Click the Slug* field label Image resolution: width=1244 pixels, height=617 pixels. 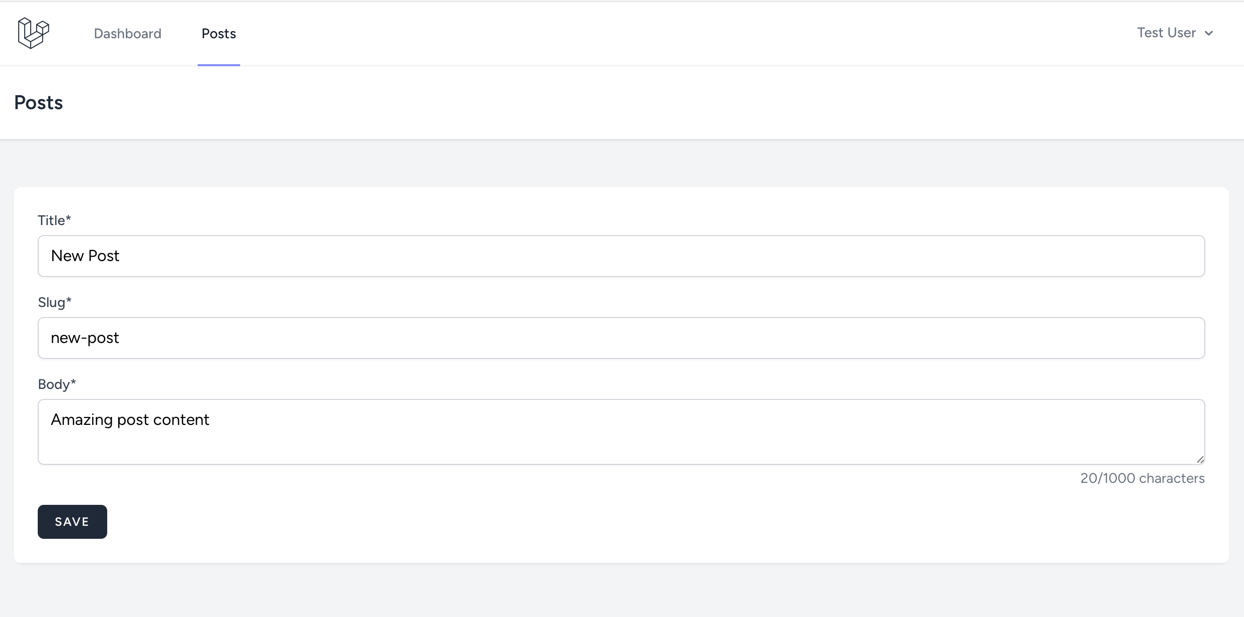click(54, 302)
